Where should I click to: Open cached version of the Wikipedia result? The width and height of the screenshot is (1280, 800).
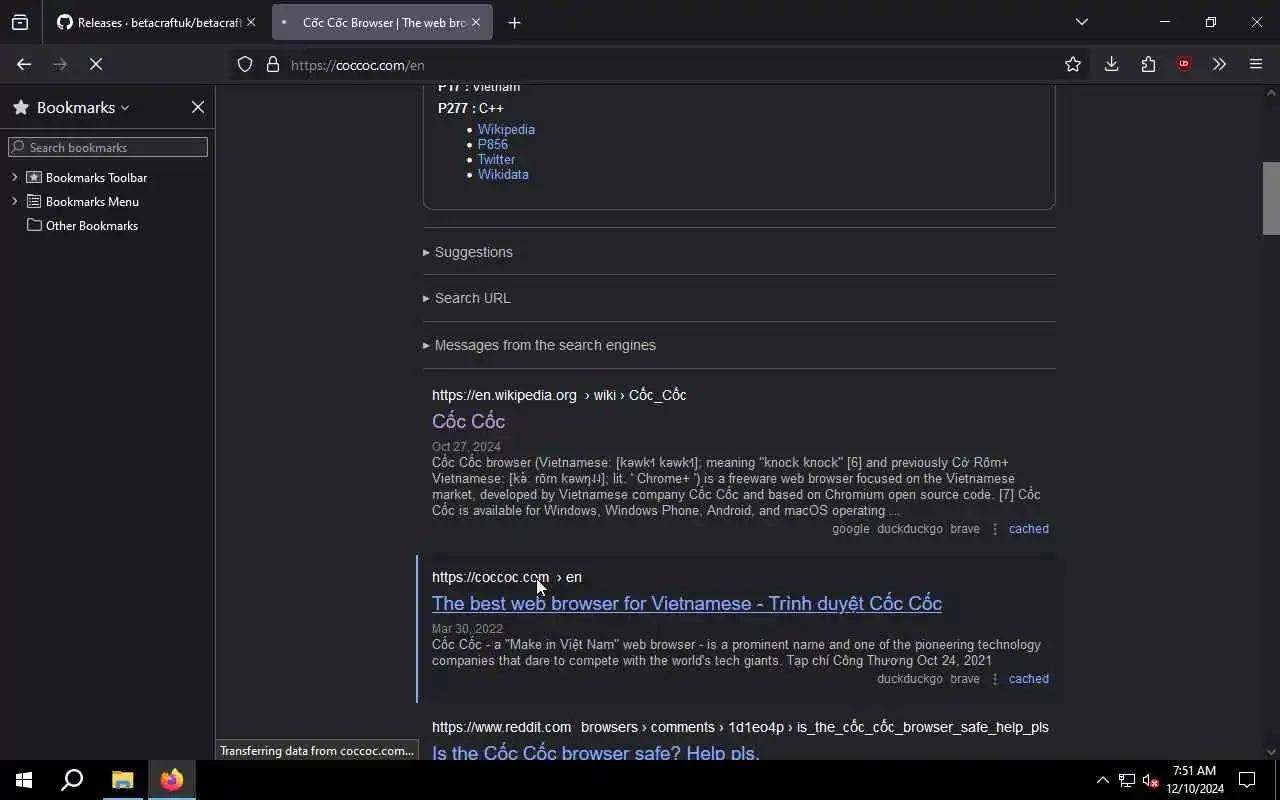(1028, 529)
